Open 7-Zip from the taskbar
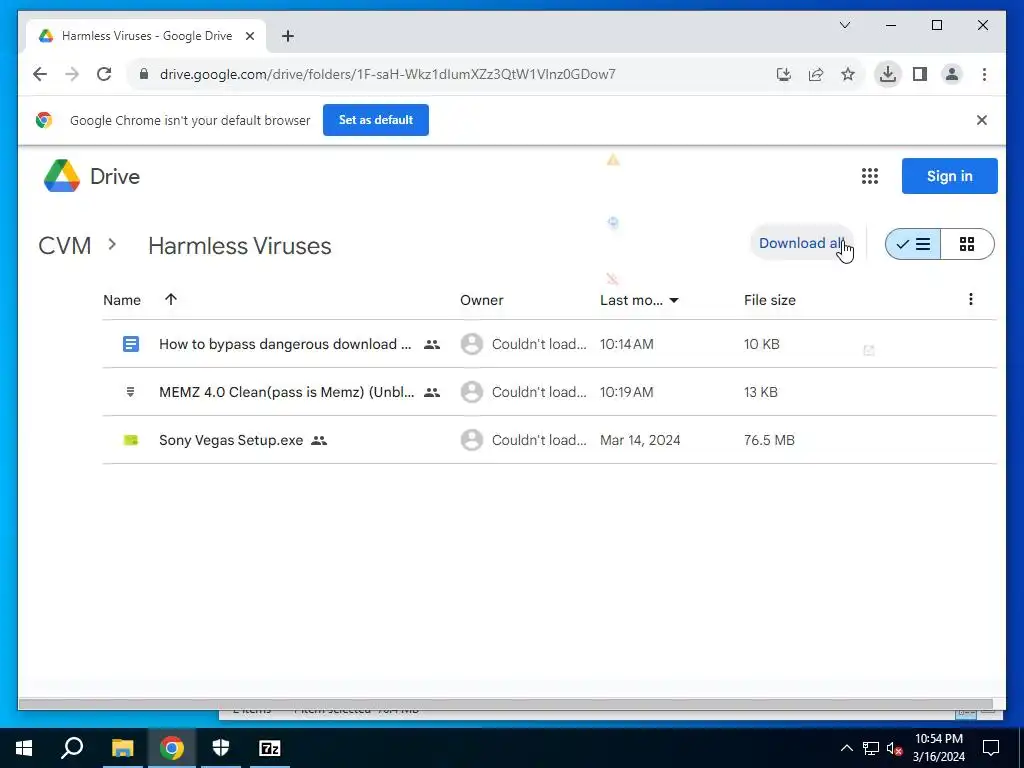Viewport: 1024px width, 768px height. (270, 748)
